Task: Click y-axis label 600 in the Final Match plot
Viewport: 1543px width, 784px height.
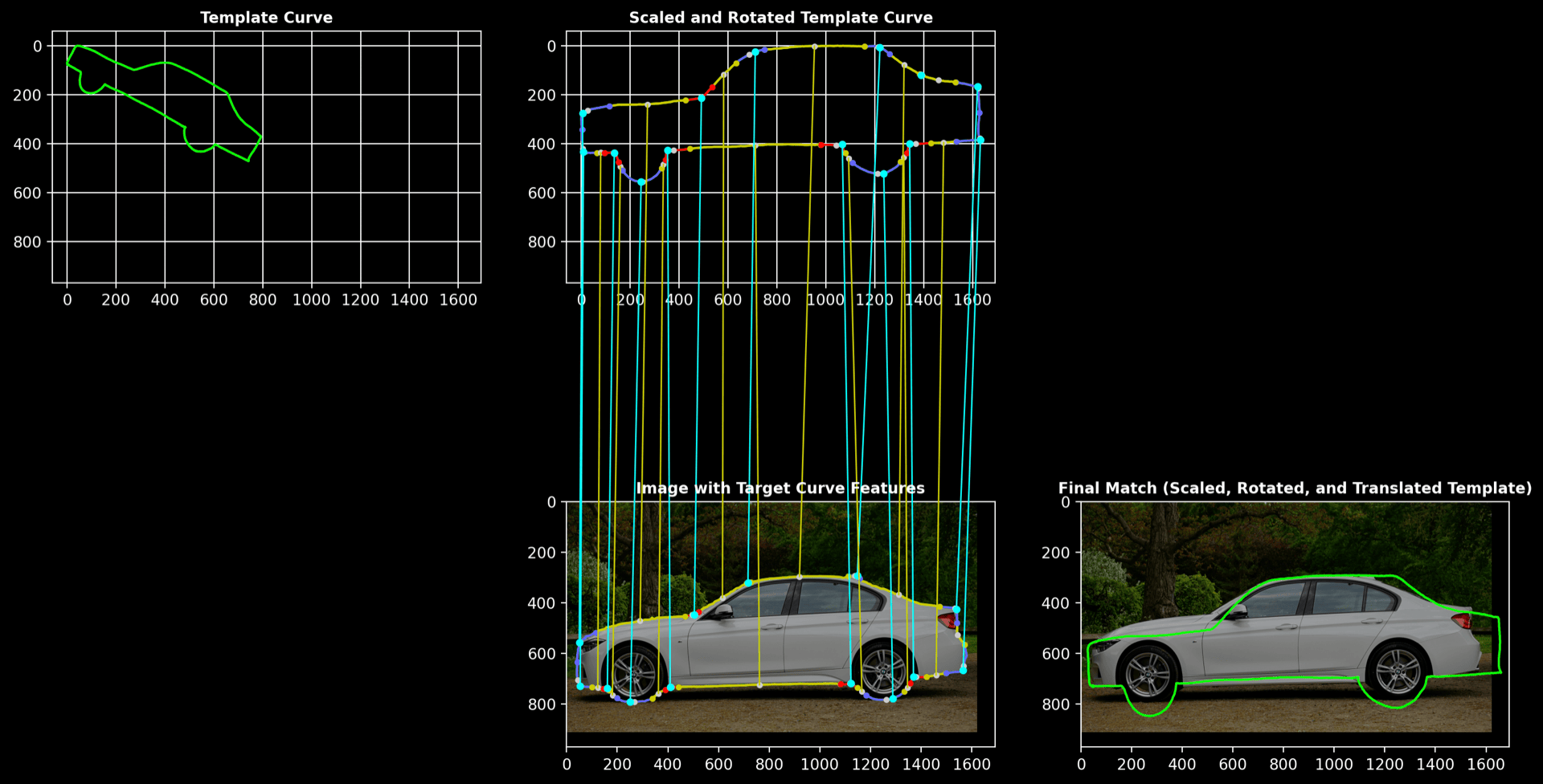Action: (x=1056, y=654)
